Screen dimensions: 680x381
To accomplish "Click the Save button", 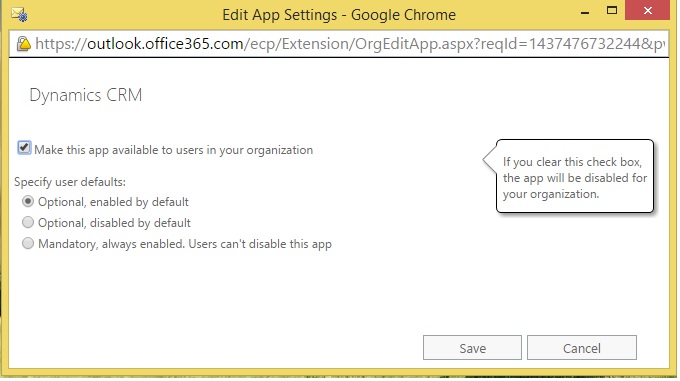I will [x=472, y=348].
